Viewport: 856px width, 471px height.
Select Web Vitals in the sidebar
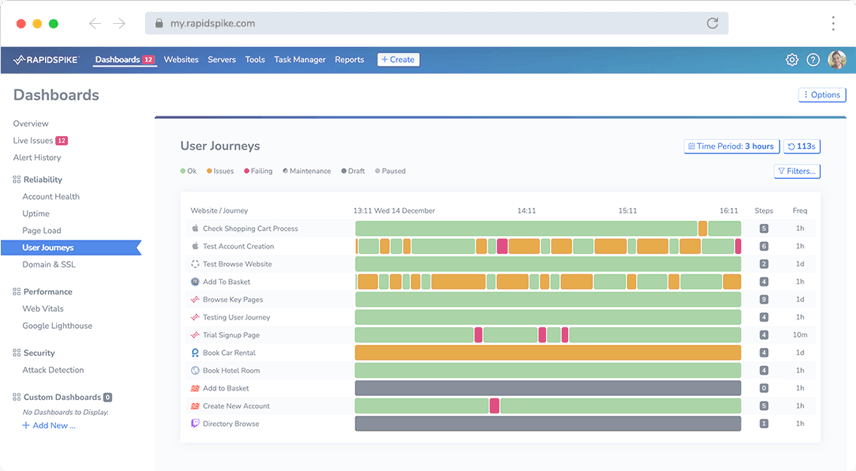43,309
